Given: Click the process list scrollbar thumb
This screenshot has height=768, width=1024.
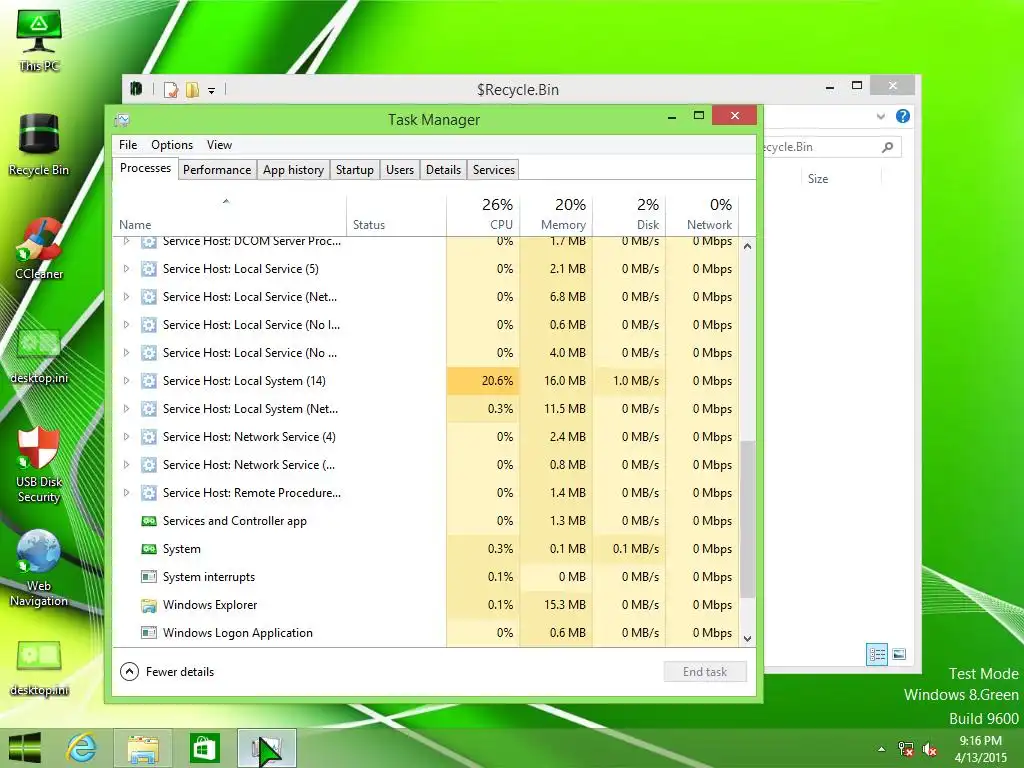Looking at the screenshot, I should (x=748, y=519).
